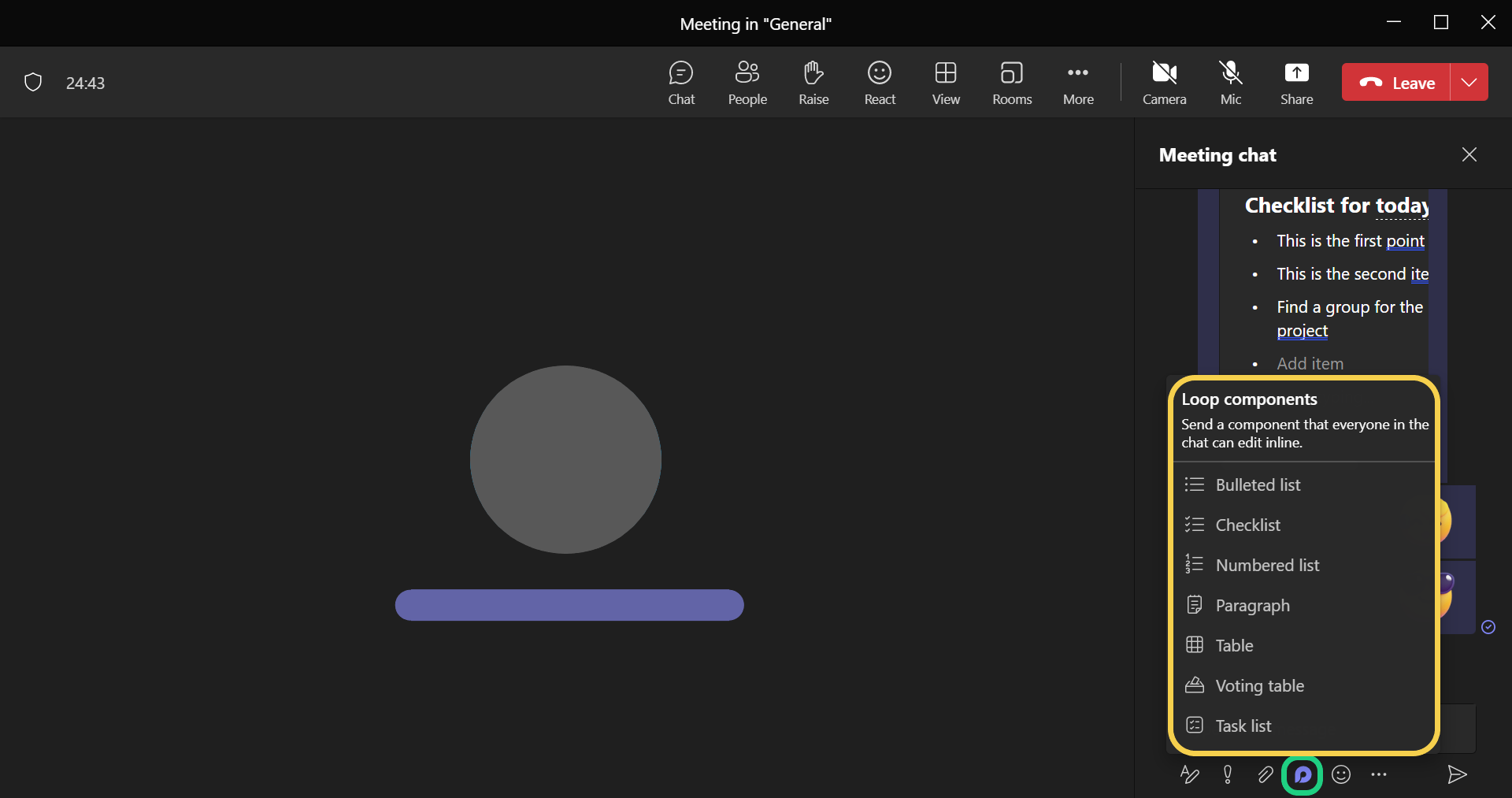Expand the Leave options dropdown arrow

(x=1469, y=83)
